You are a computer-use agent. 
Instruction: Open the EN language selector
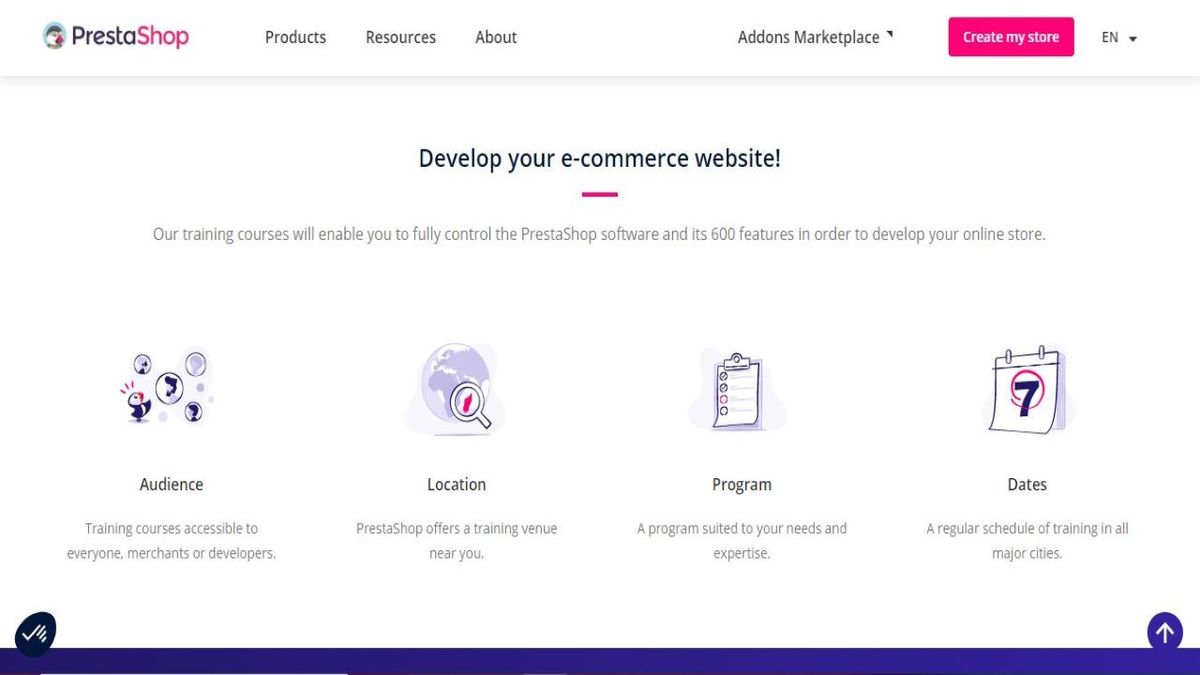tap(1110, 37)
